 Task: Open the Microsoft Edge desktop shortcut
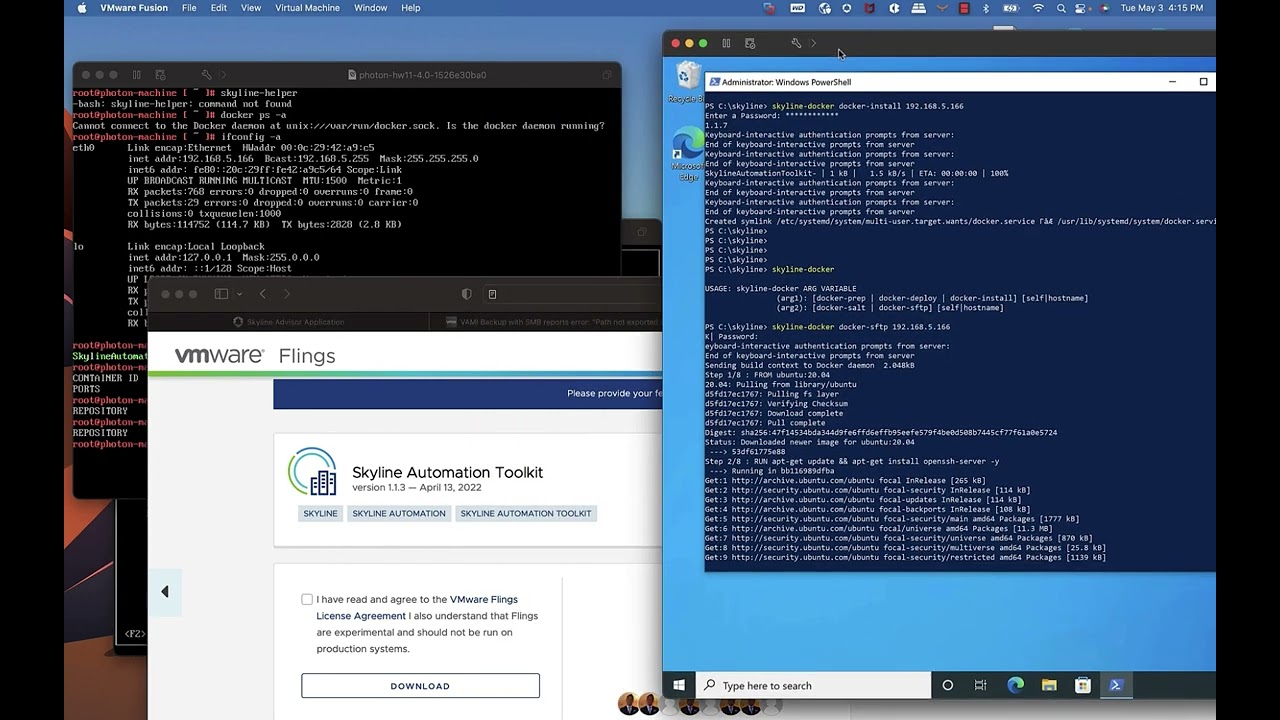tap(688, 155)
